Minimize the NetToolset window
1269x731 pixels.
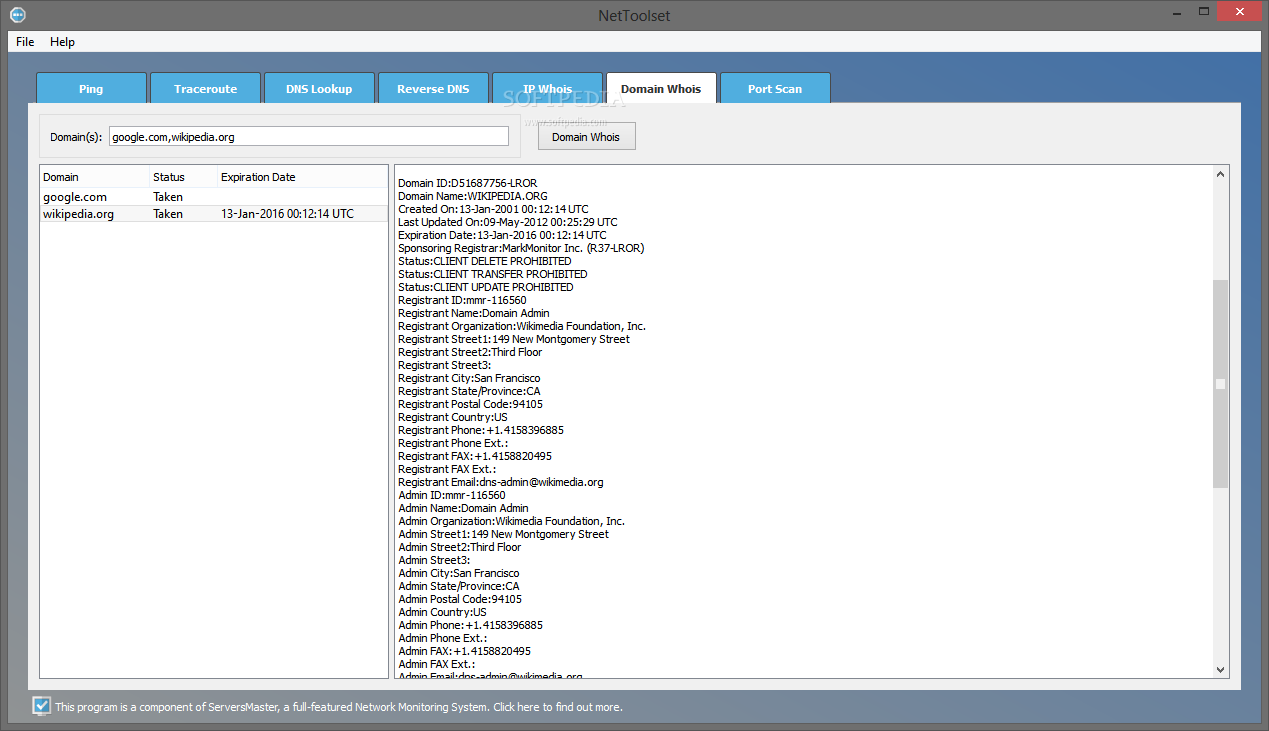click(x=1176, y=11)
